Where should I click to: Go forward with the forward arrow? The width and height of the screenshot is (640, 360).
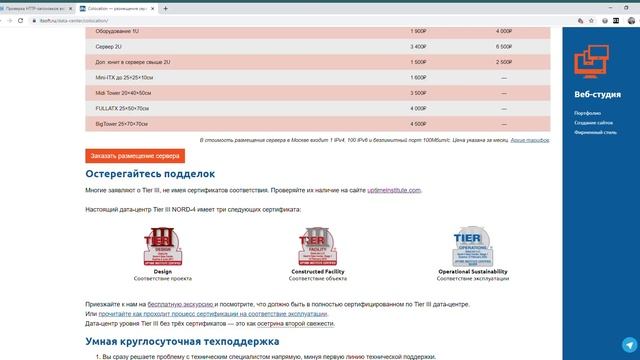click(x=9, y=20)
